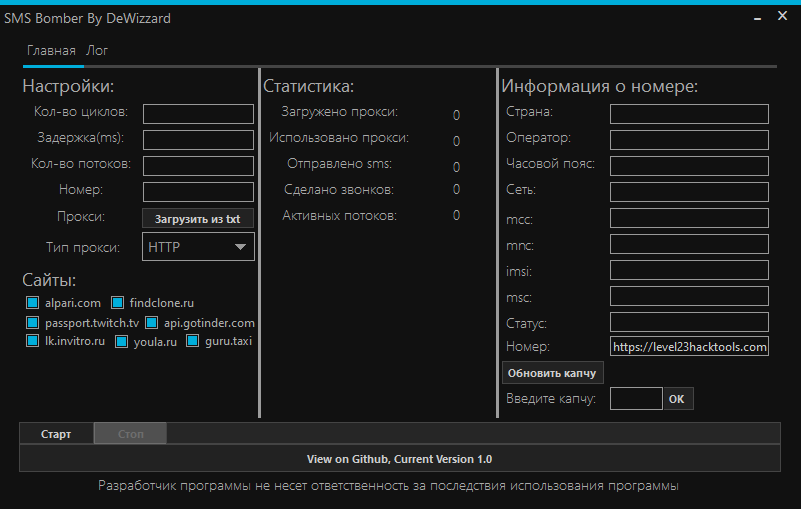Click the Активных потоков count value
Viewport: 801px width, 509px height.
pos(456,216)
